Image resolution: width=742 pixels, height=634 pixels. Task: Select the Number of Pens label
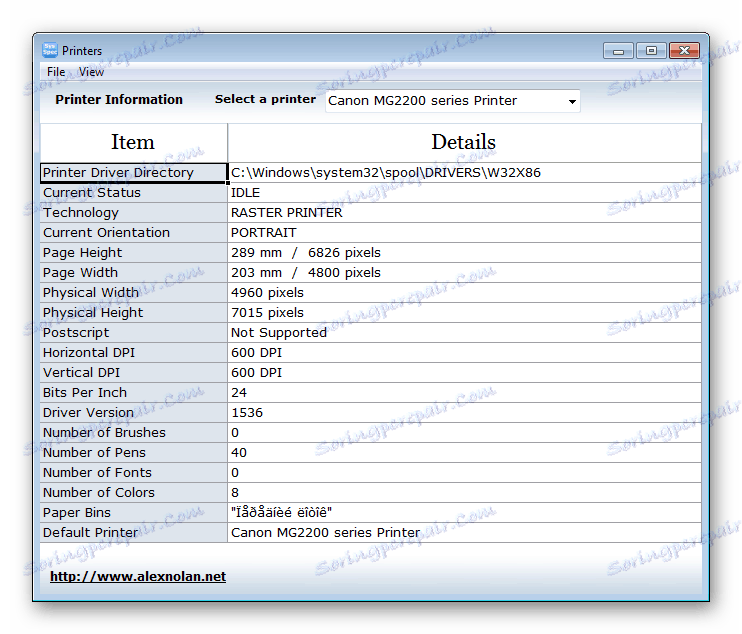click(x=133, y=453)
